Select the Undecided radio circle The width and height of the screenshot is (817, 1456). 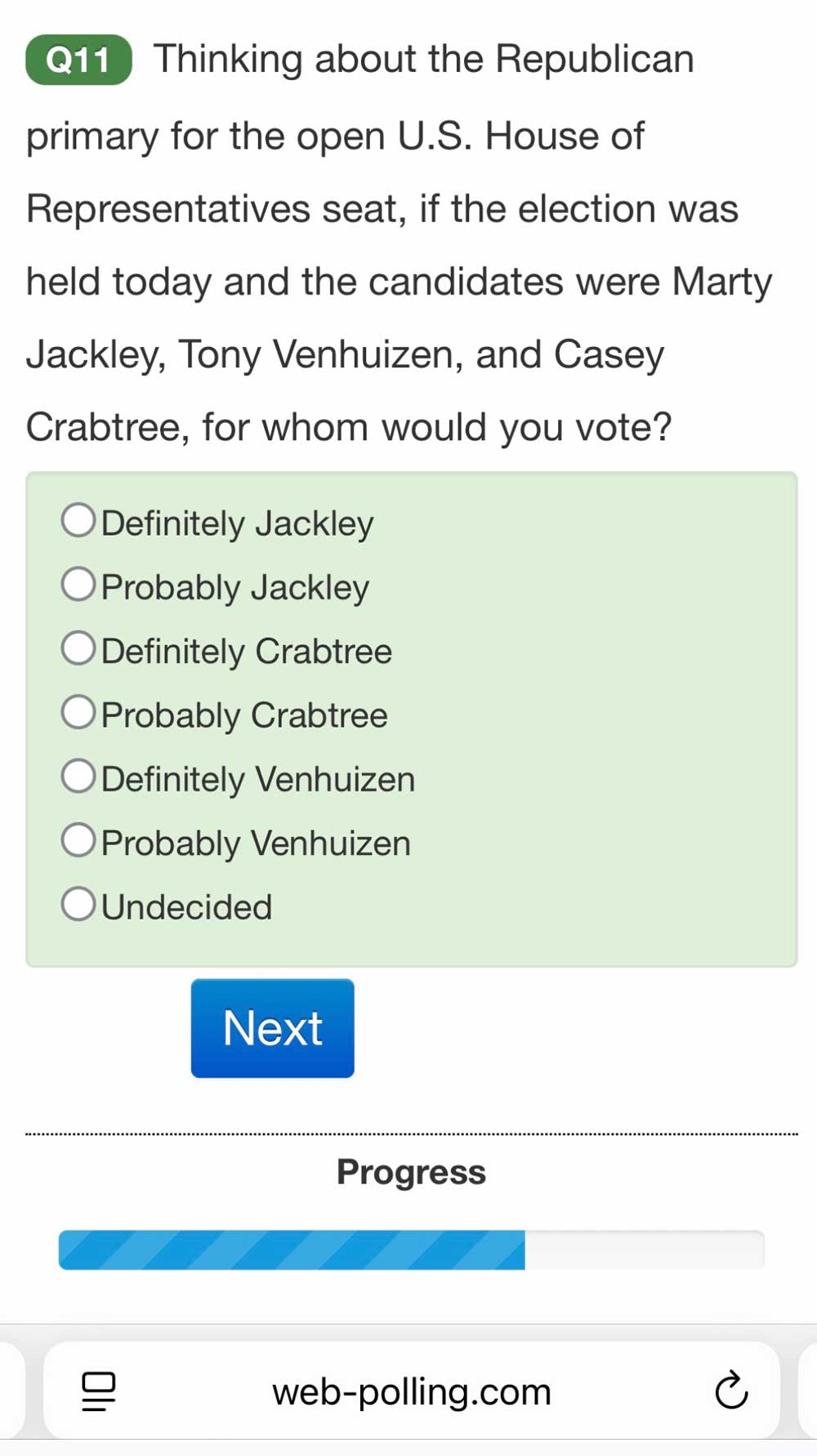pos(78,904)
